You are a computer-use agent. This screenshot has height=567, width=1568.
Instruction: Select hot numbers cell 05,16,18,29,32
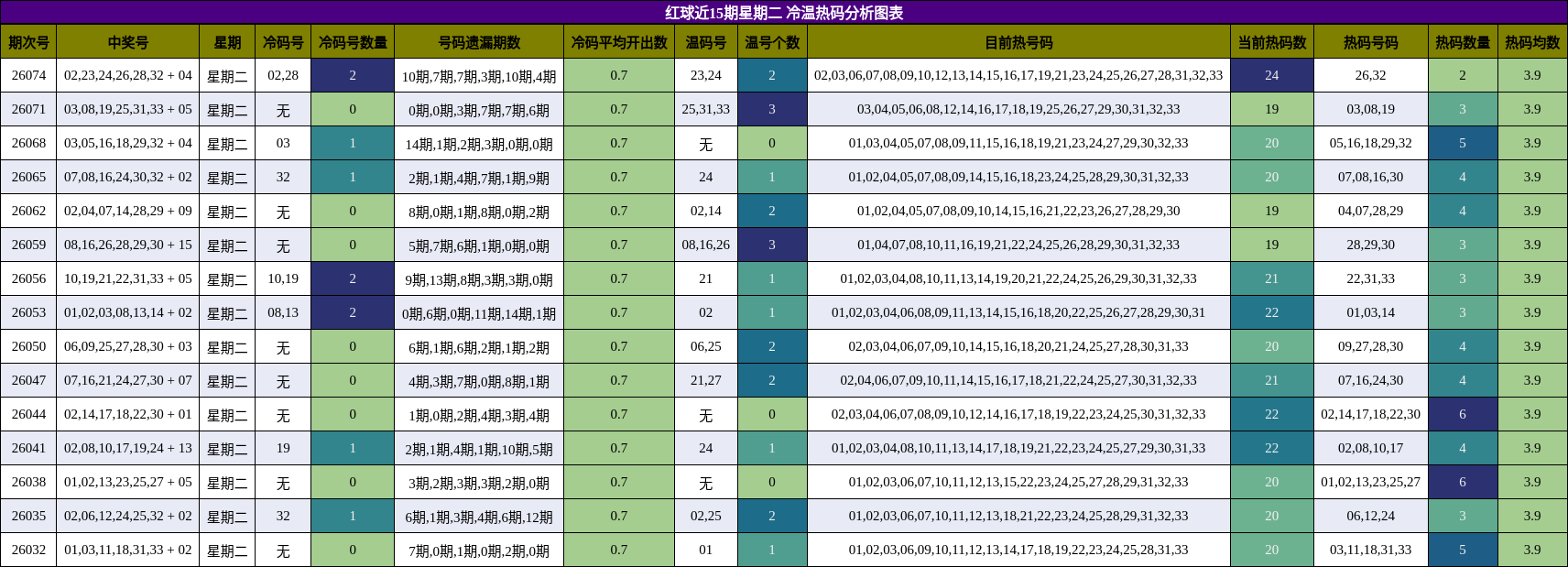click(x=1371, y=143)
